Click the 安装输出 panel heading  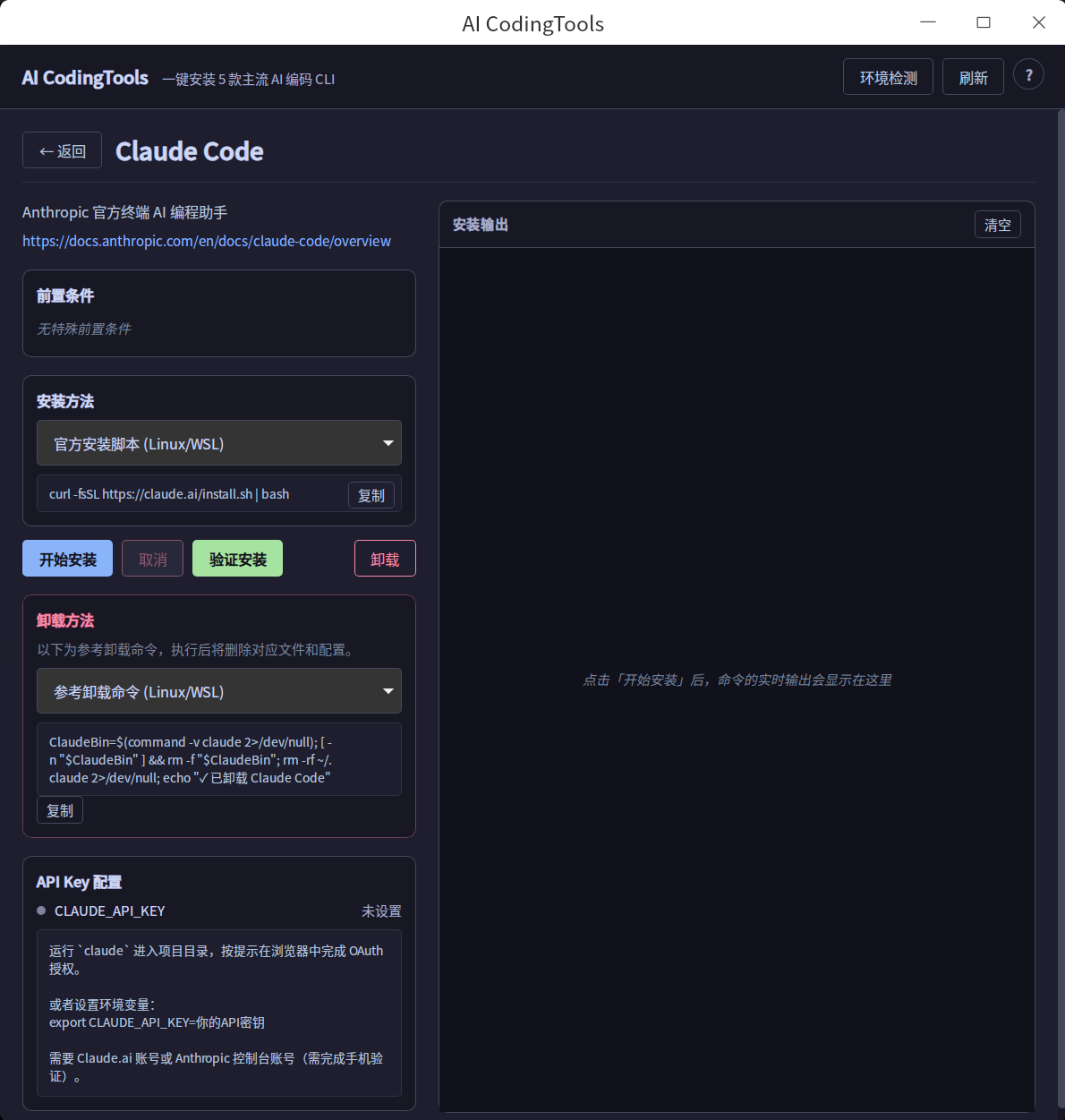coord(481,225)
